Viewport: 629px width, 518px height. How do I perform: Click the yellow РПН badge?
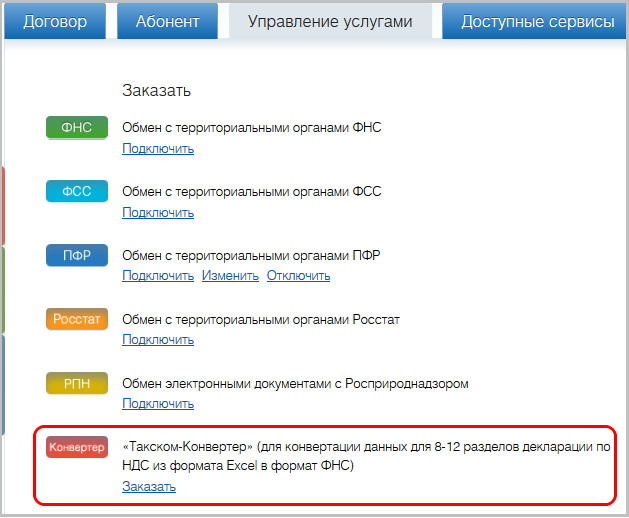tap(76, 384)
